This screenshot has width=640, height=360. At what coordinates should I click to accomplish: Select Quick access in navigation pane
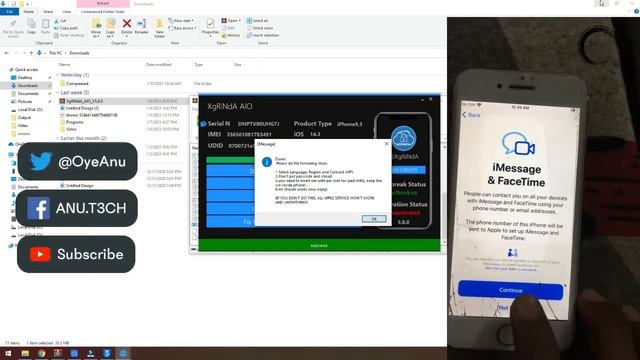coord(27,70)
